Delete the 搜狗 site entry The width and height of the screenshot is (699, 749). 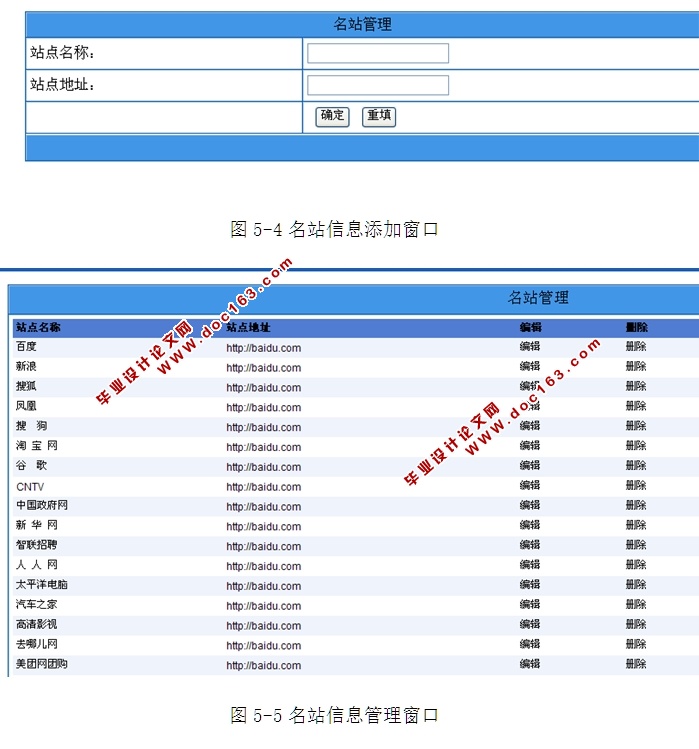click(x=636, y=426)
